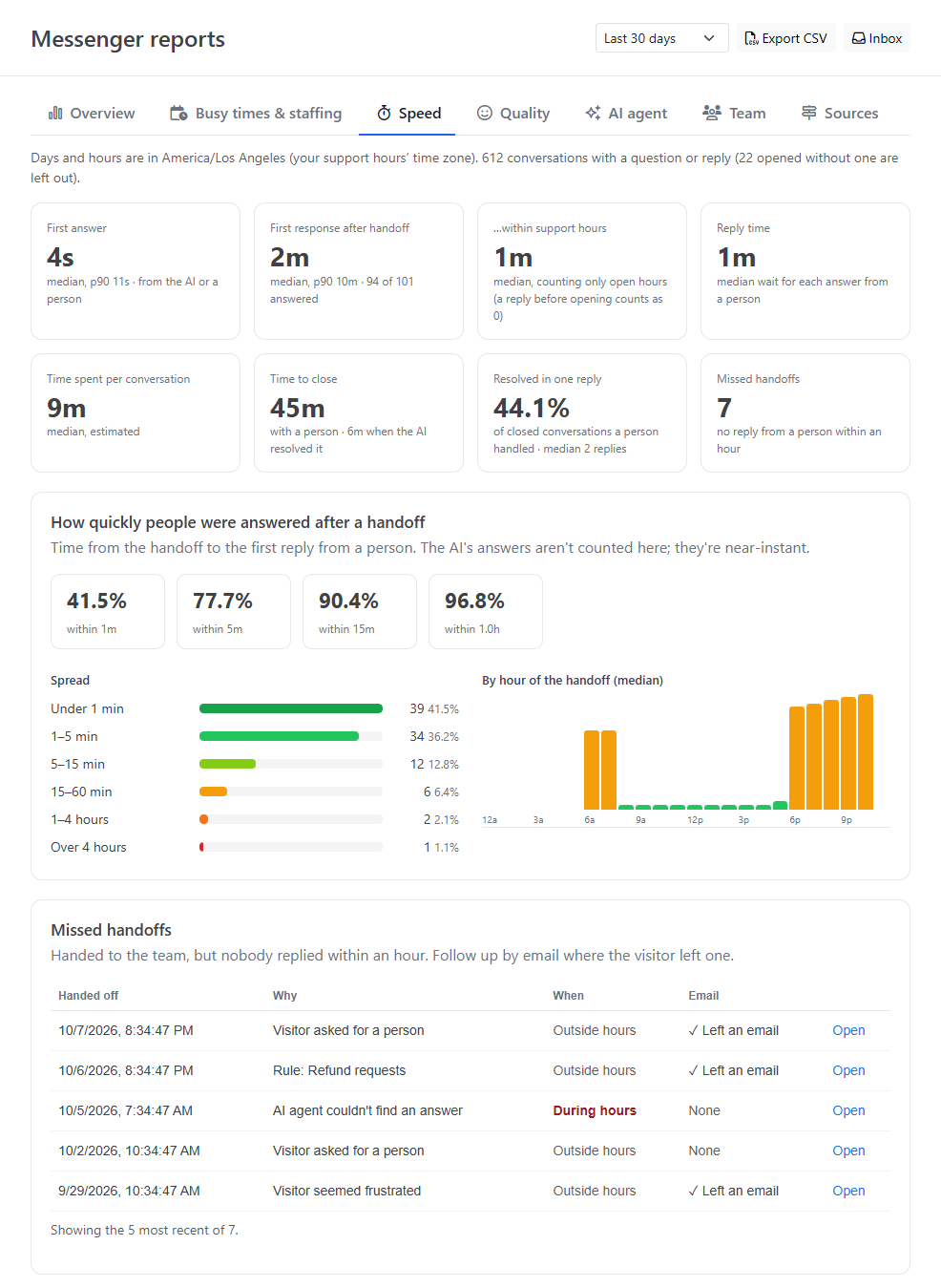Click the 77.7% within 5m tile
941x1288 pixels.
(234, 611)
